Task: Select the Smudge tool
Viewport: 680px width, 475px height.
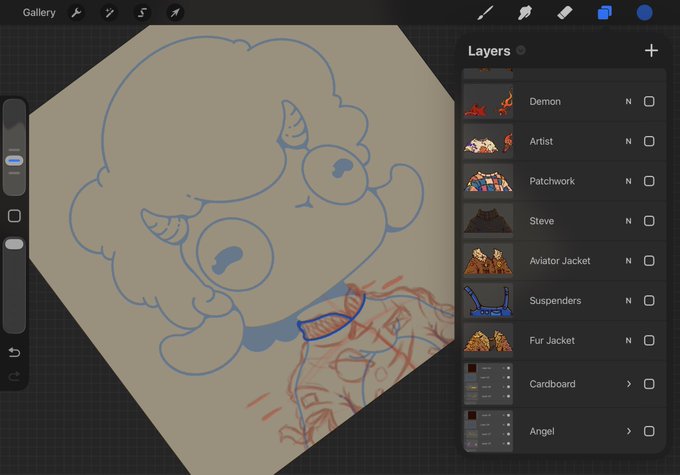Action: pyautogui.click(x=525, y=13)
